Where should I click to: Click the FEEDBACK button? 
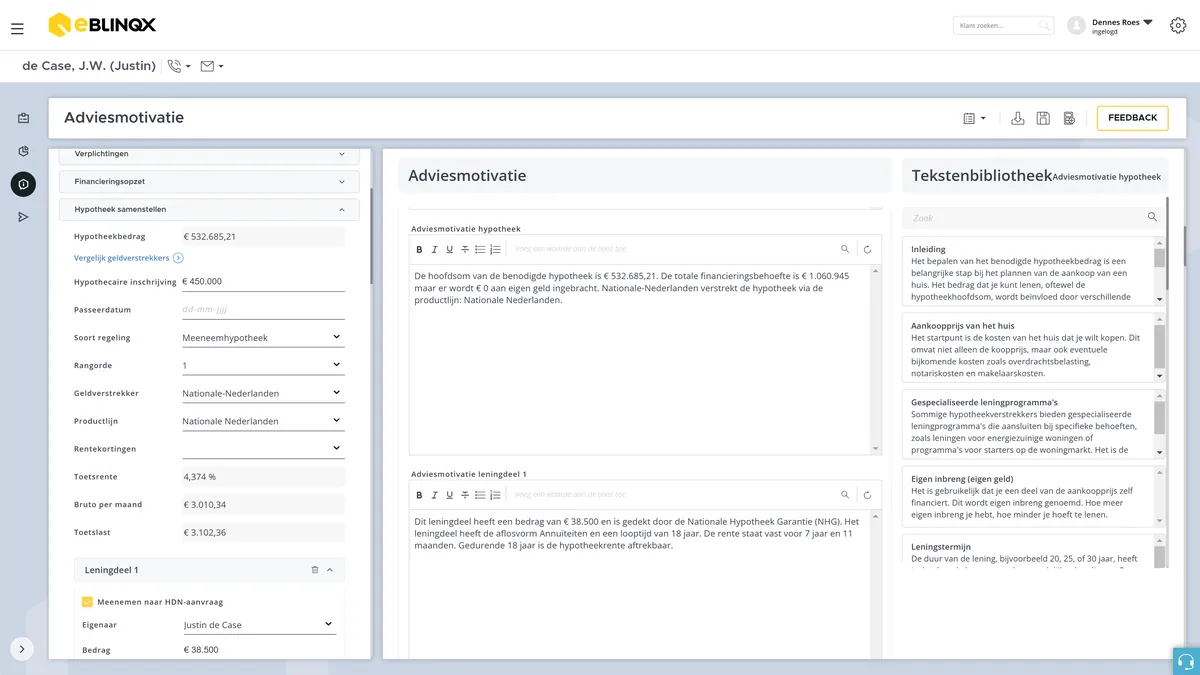(1132, 118)
